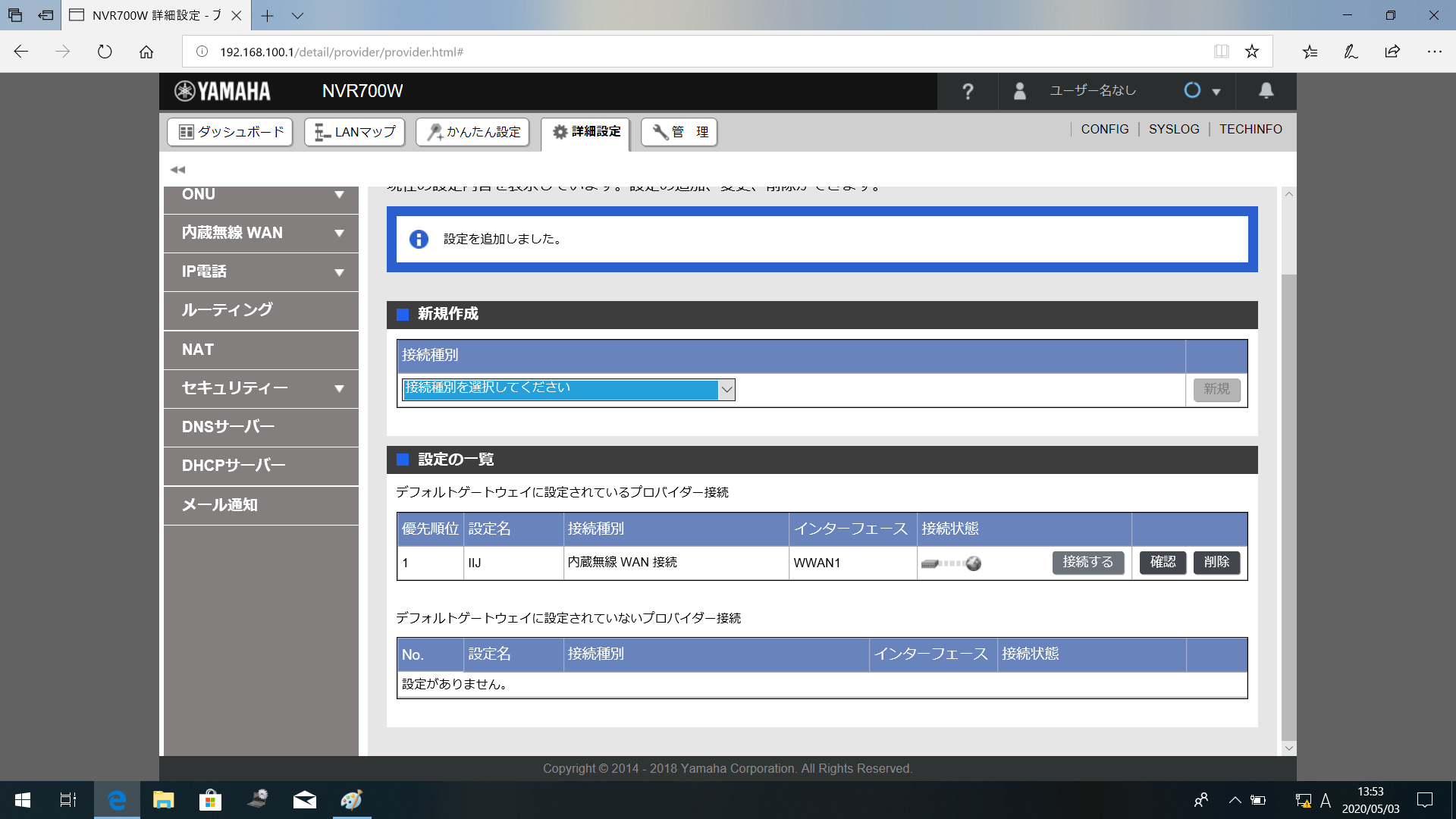Open the LANマップ tab
The image size is (1456, 819).
(354, 132)
